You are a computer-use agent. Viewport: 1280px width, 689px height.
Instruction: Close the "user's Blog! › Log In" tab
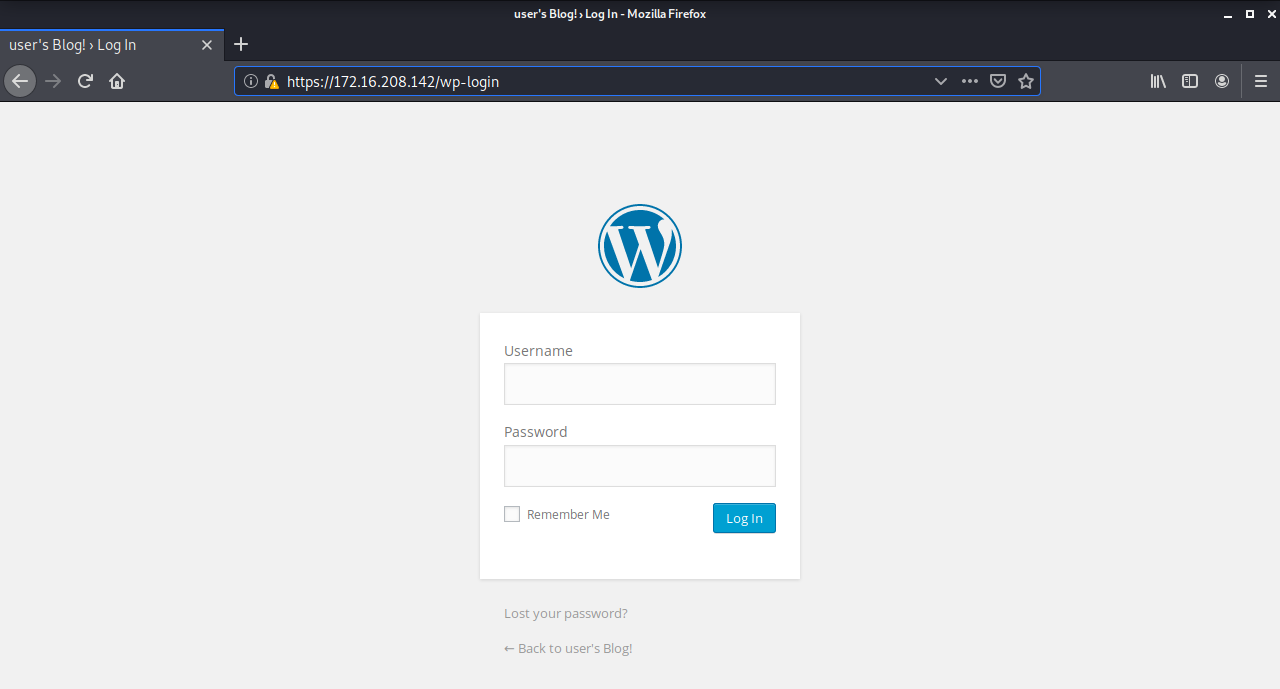click(x=207, y=45)
